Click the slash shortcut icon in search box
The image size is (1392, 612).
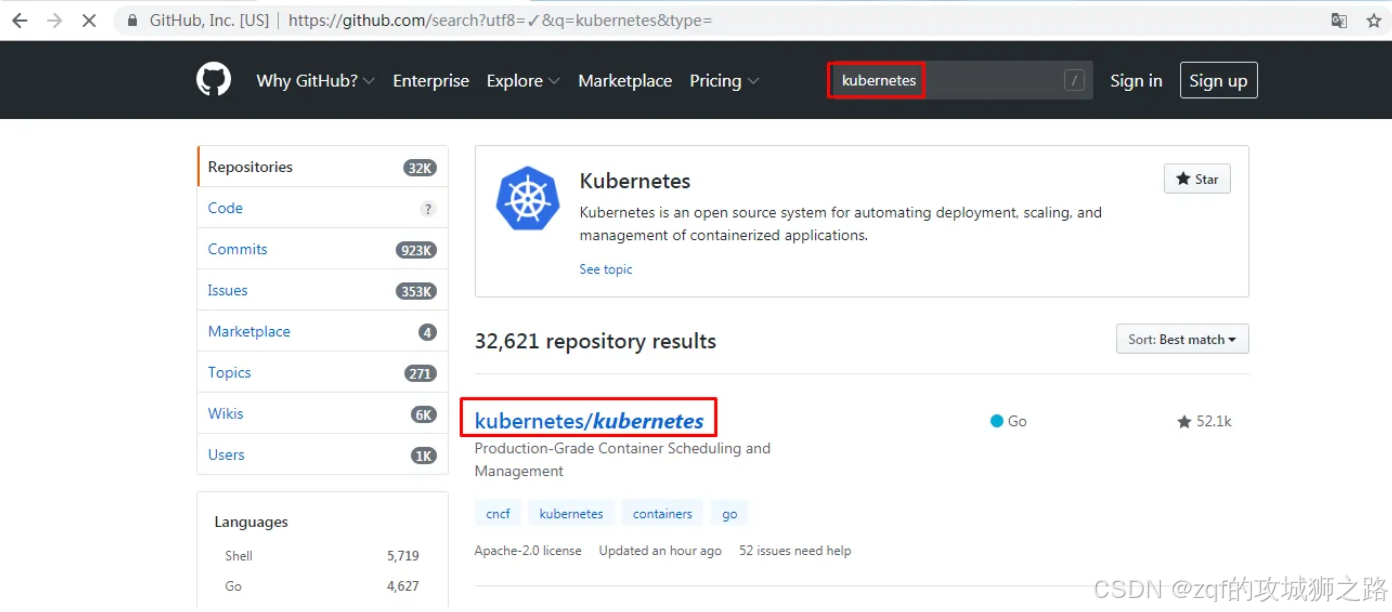1074,81
